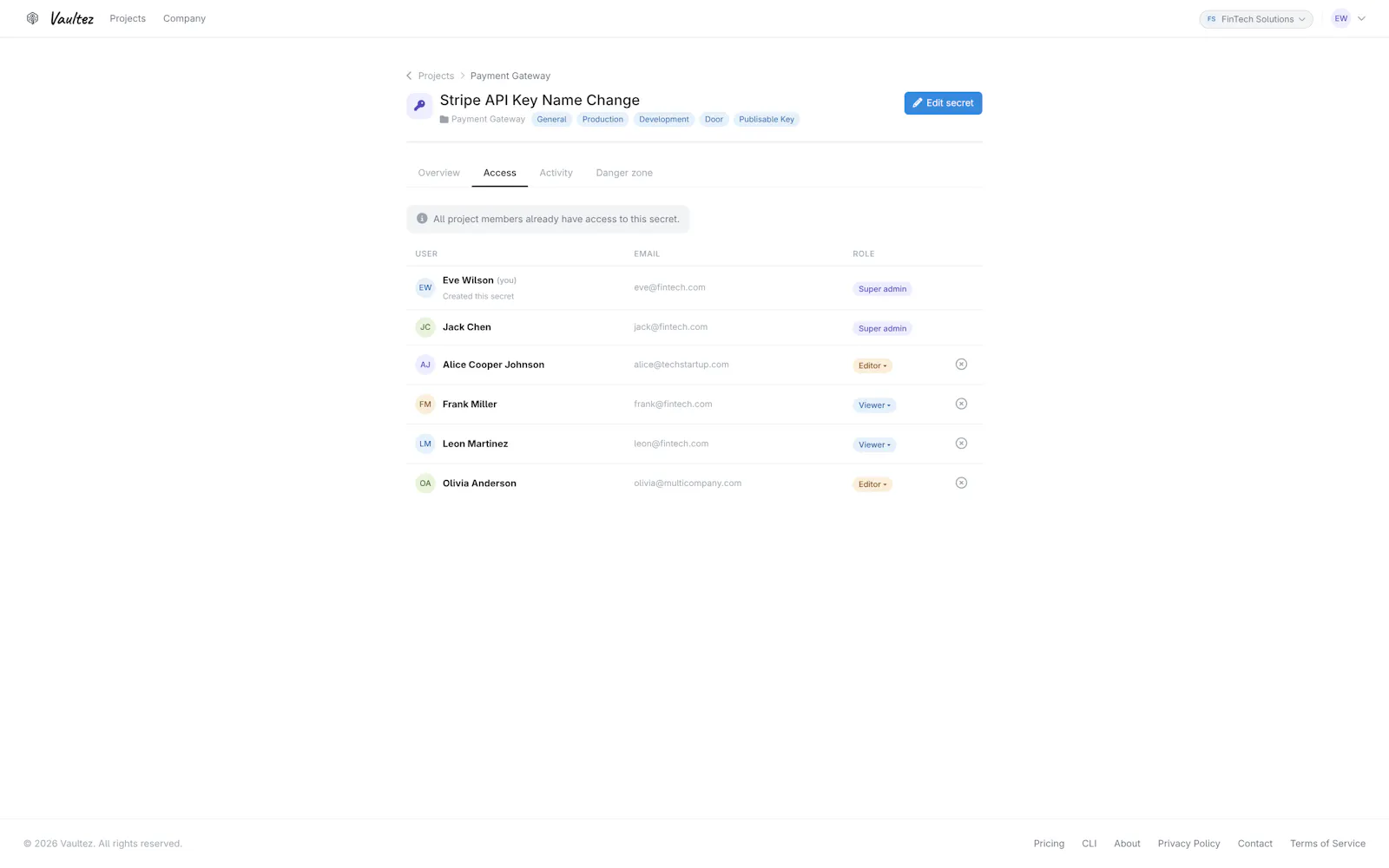Open Olivia Anderson's Editor role dropdown
1389x868 pixels.
872,484
